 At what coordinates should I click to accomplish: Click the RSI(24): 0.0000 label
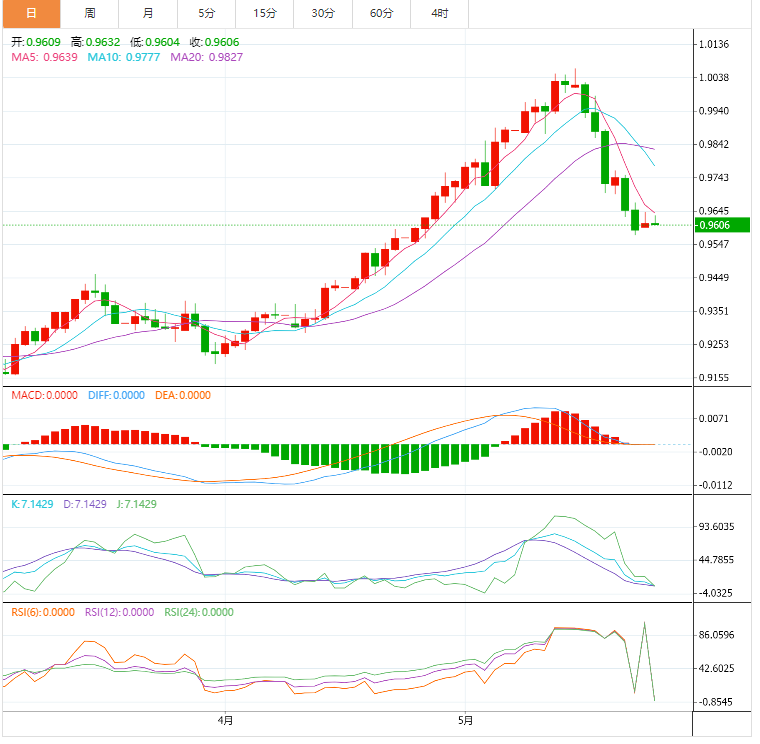click(x=199, y=613)
